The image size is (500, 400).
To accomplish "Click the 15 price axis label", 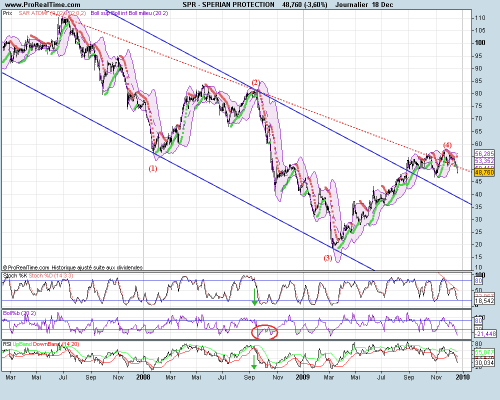I will coord(479,257).
